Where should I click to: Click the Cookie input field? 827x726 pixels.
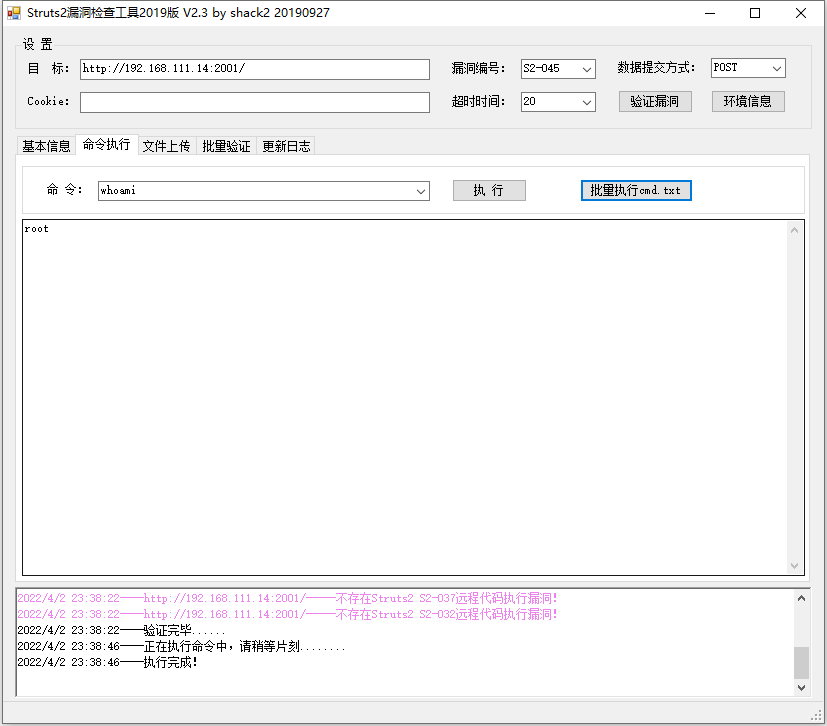[x=255, y=102]
